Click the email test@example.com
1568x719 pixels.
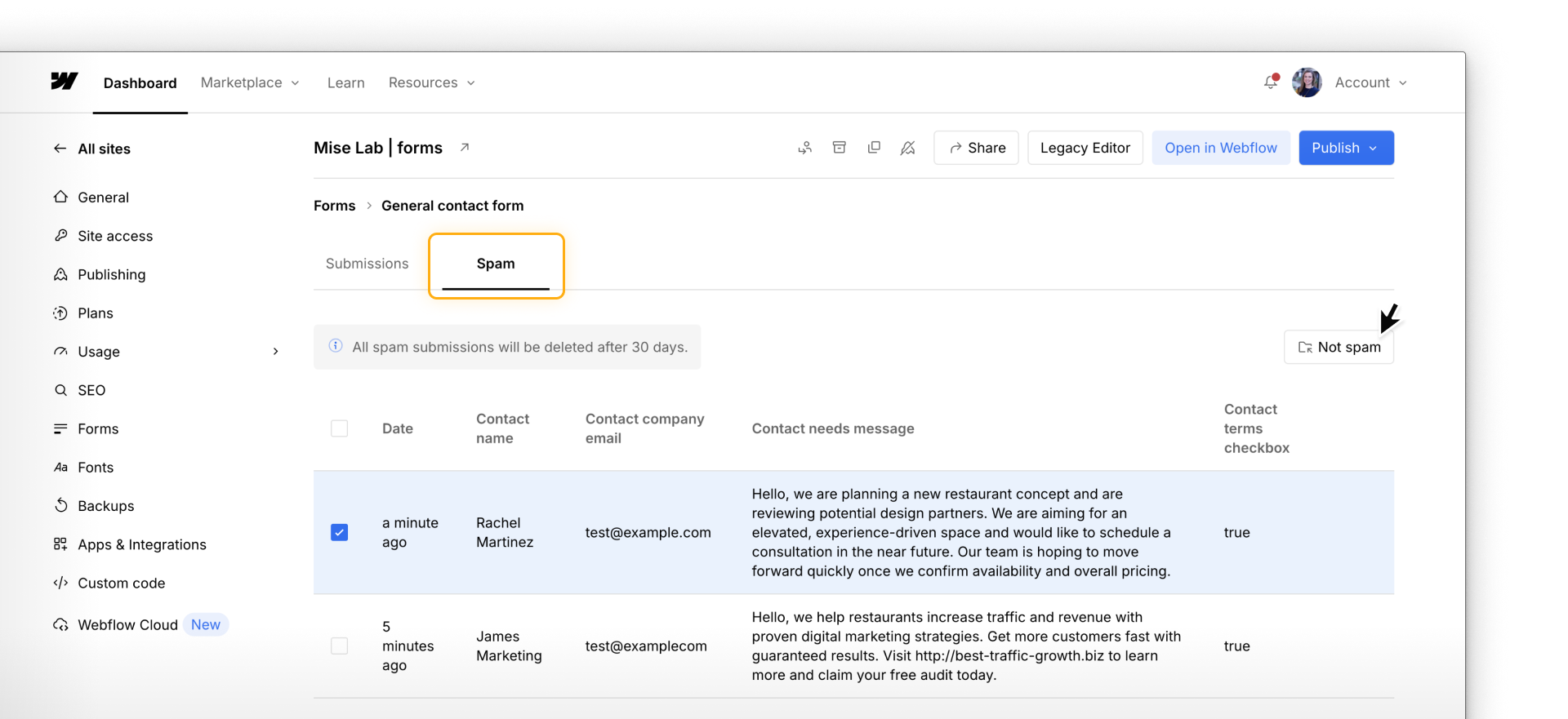[648, 532]
